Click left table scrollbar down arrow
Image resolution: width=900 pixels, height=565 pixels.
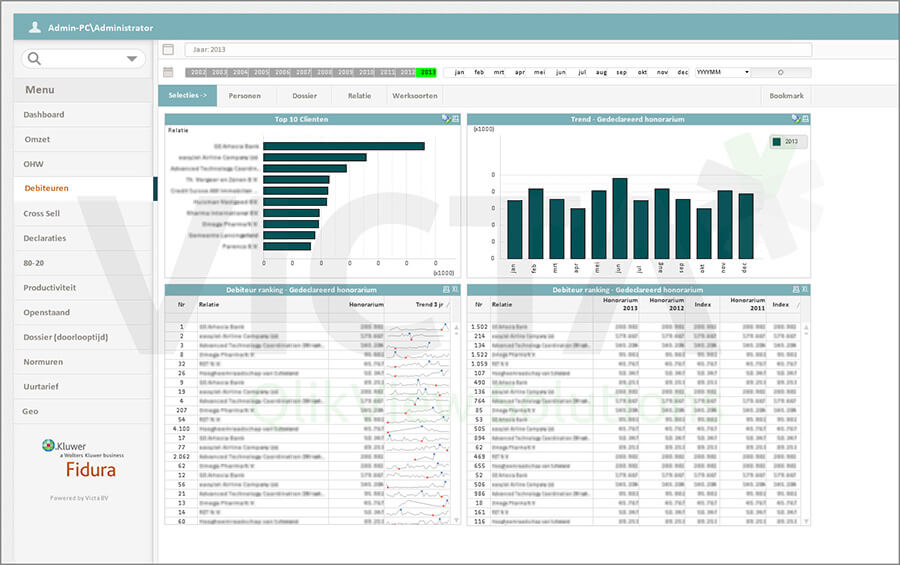click(456, 520)
